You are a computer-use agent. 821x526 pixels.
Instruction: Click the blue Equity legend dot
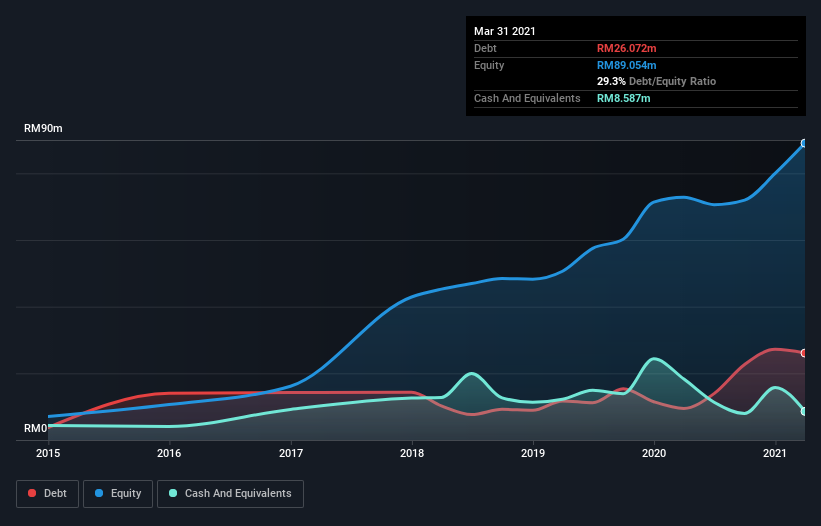point(99,493)
